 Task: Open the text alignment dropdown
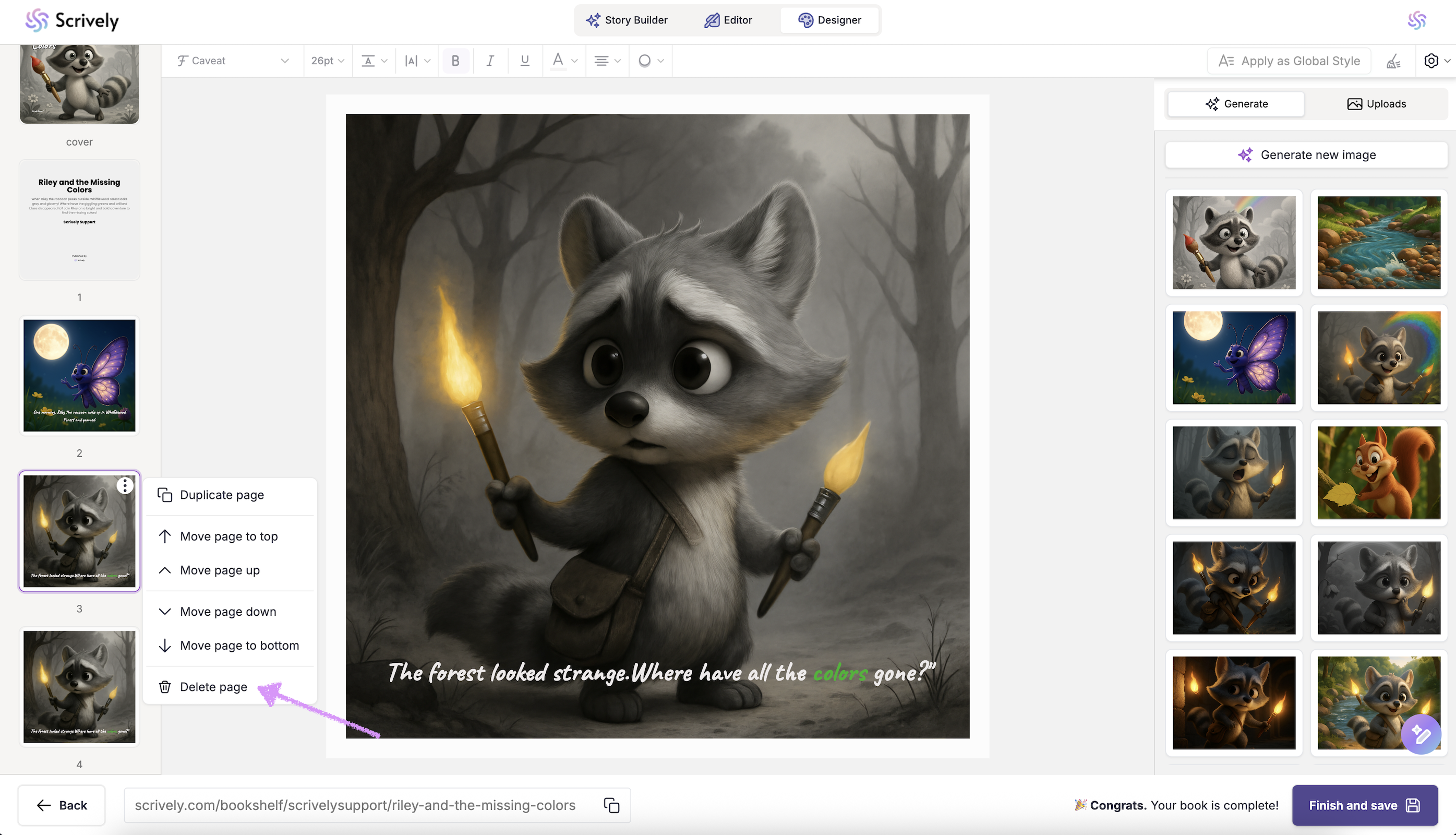click(607, 61)
